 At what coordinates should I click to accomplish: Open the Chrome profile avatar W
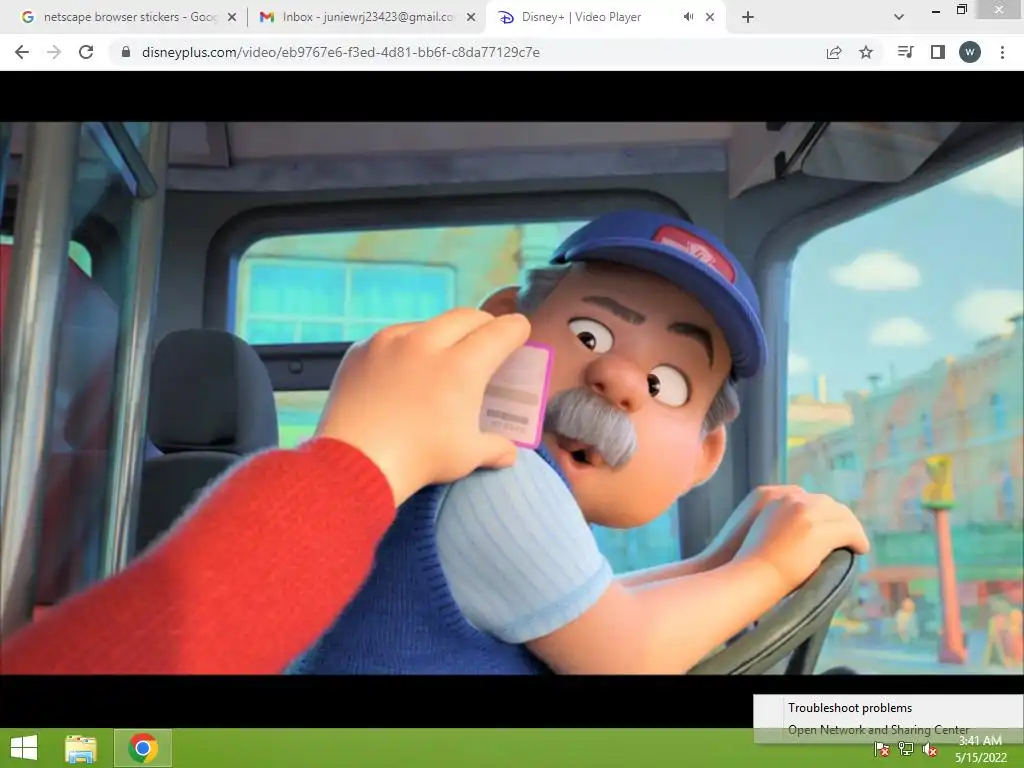(970, 52)
